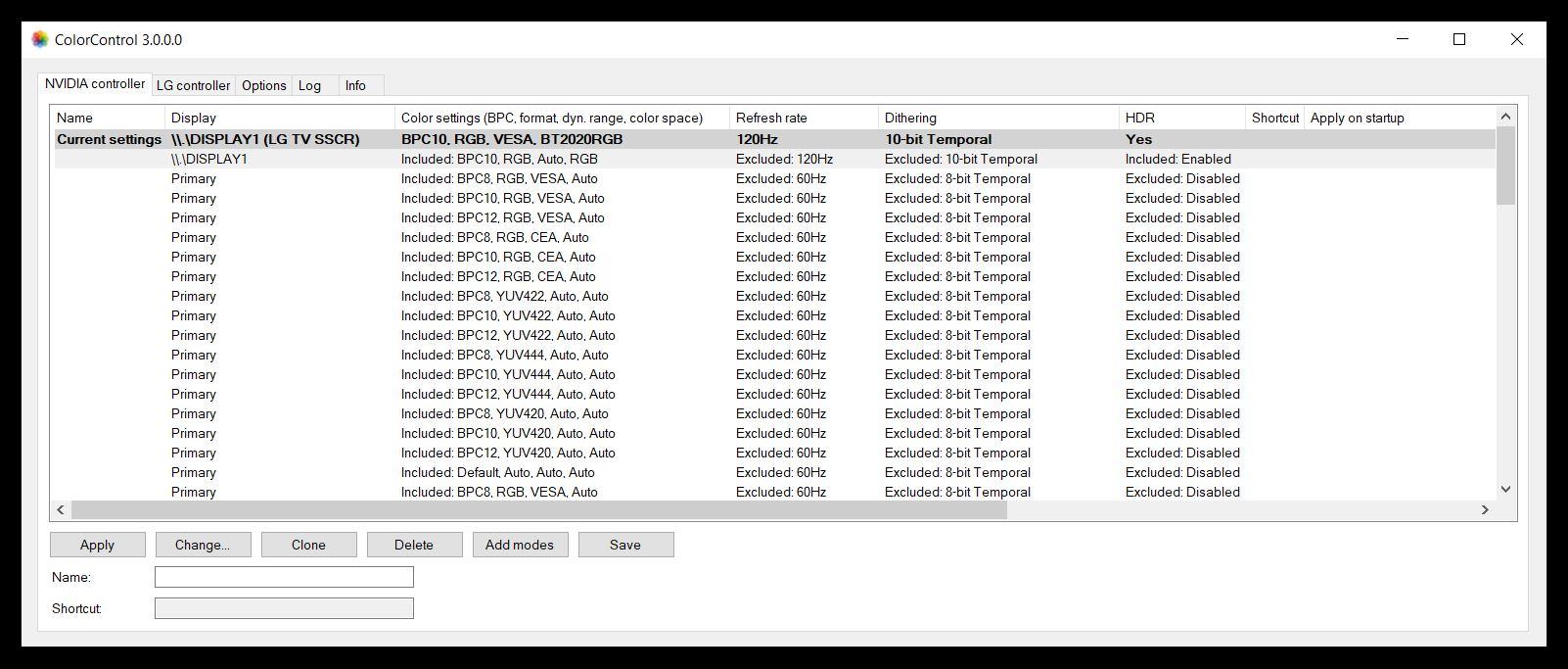Image resolution: width=1568 pixels, height=669 pixels.
Task: Save the preset with Save button
Action: 625,545
